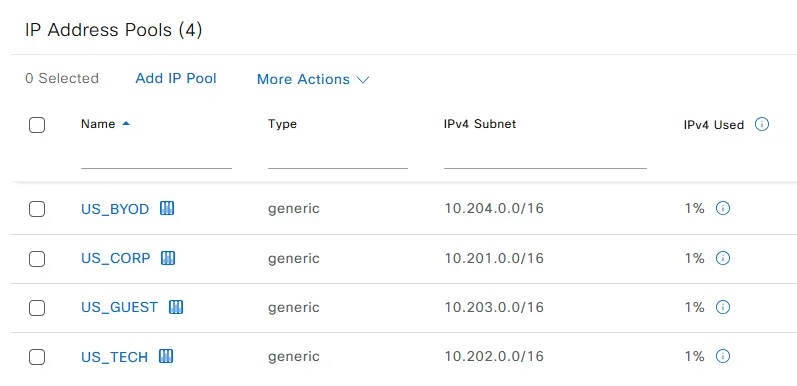The width and height of the screenshot is (797, 386).
Task: Tick the US_TECH row checkbox
Action: (37, 357)
